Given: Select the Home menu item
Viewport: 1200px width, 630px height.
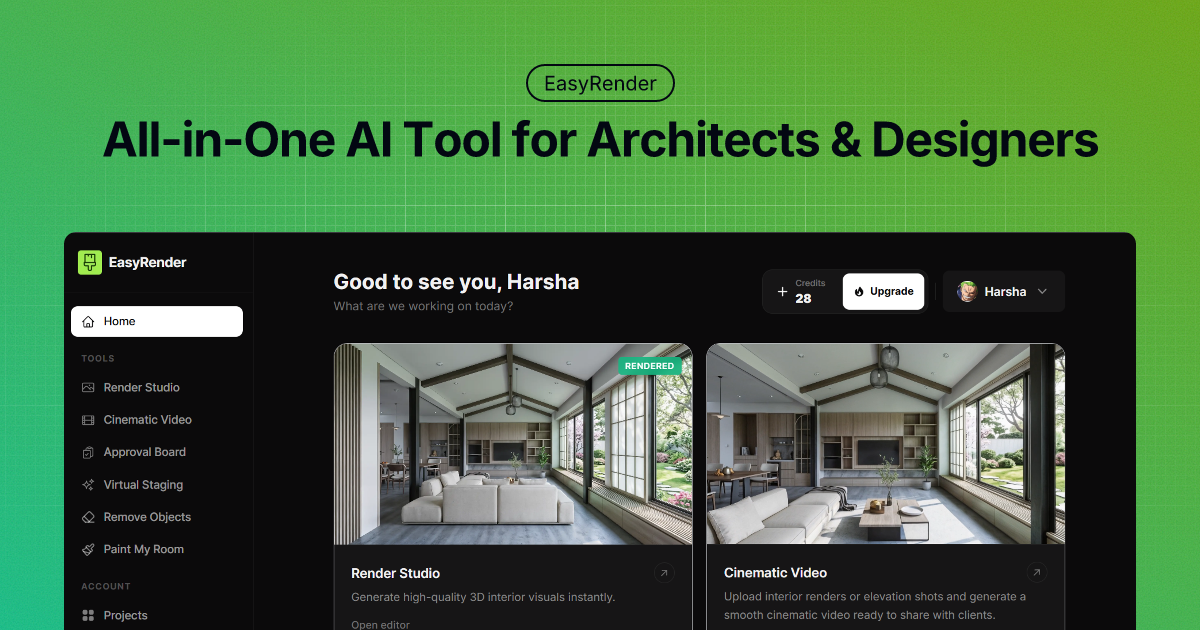Looking at the screenshot, I should click(x=157, y=321).
